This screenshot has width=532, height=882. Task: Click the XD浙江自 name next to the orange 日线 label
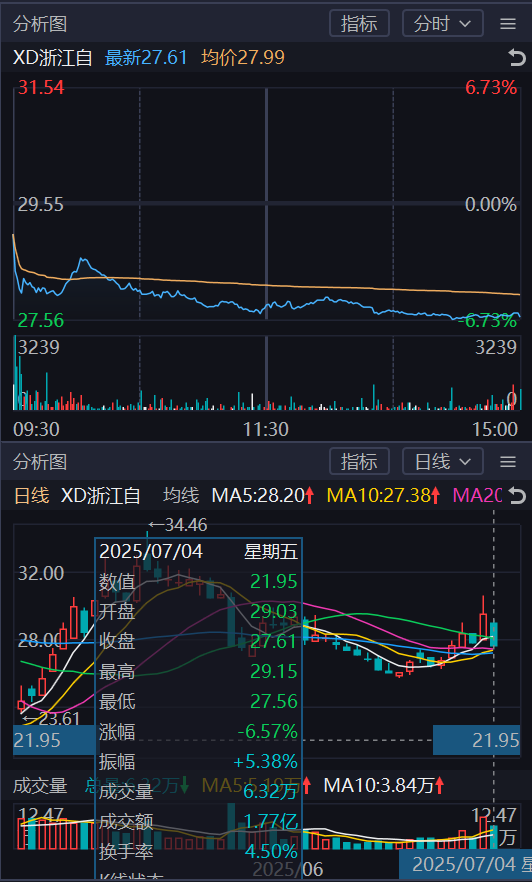pyautogui.click(x=100, y=496)
